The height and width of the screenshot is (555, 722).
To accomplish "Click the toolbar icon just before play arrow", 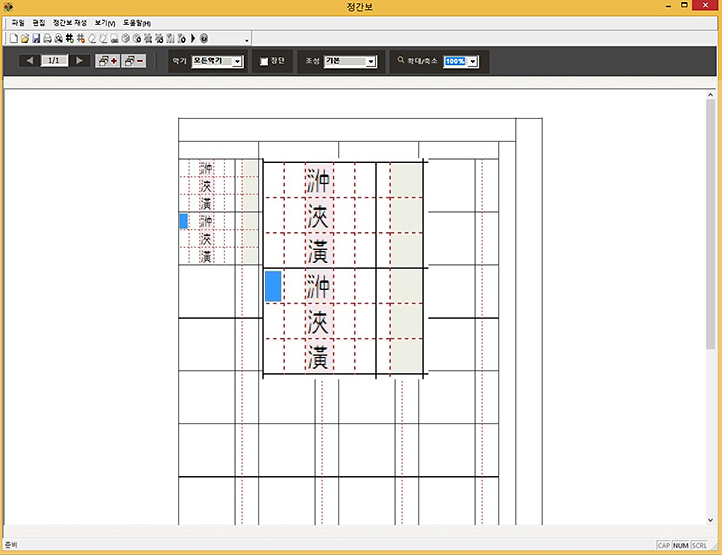I will [181, 38].
